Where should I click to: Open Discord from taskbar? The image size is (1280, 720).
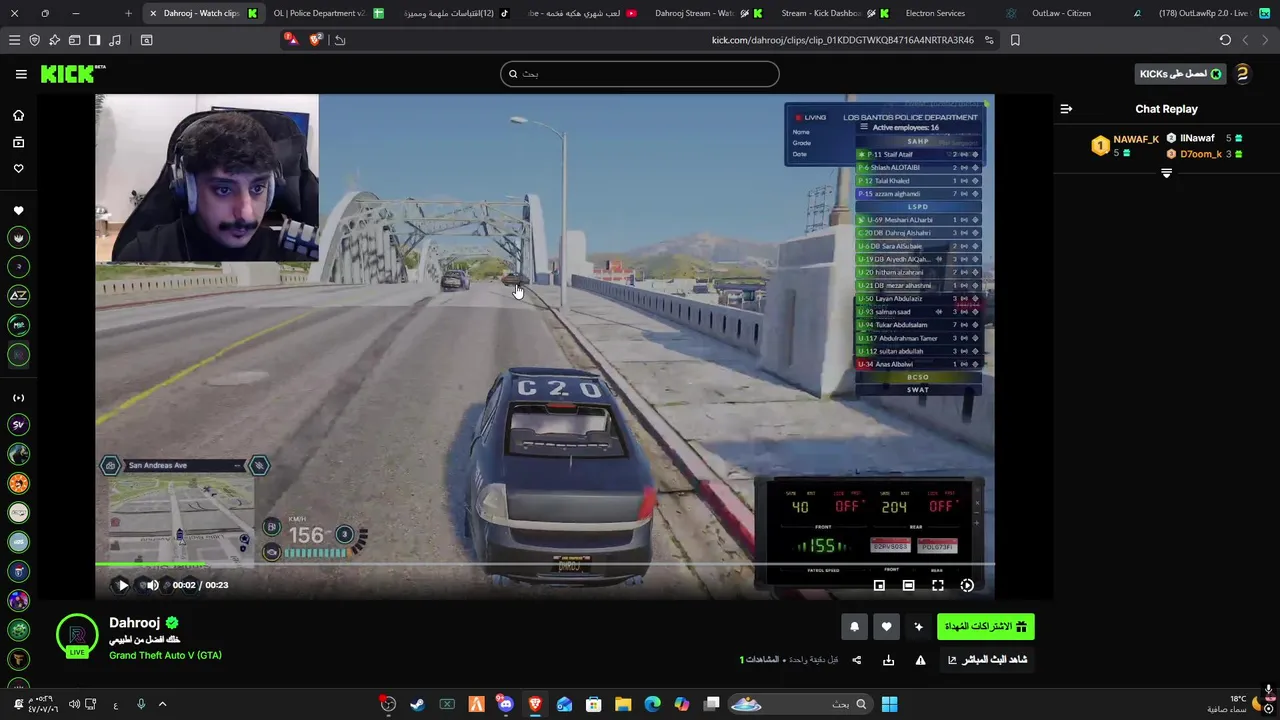[505, 704]
